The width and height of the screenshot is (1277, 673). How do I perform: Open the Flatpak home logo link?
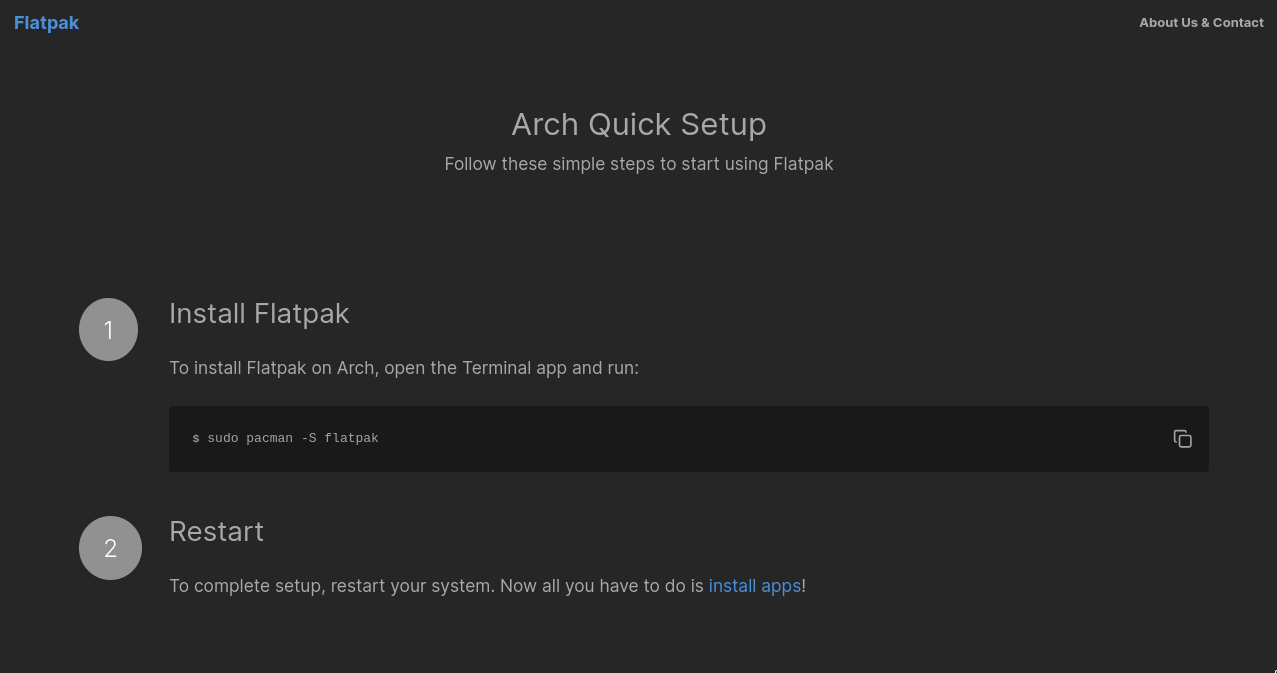click(x=46, y=23)
